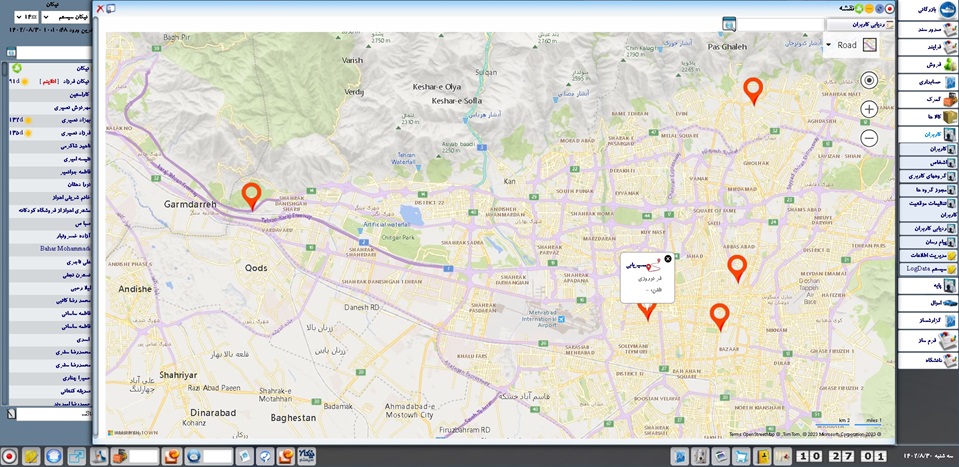Click the red X at map window's left corner
The height and width of the screenshot is (467, 959).
point(100,9)
